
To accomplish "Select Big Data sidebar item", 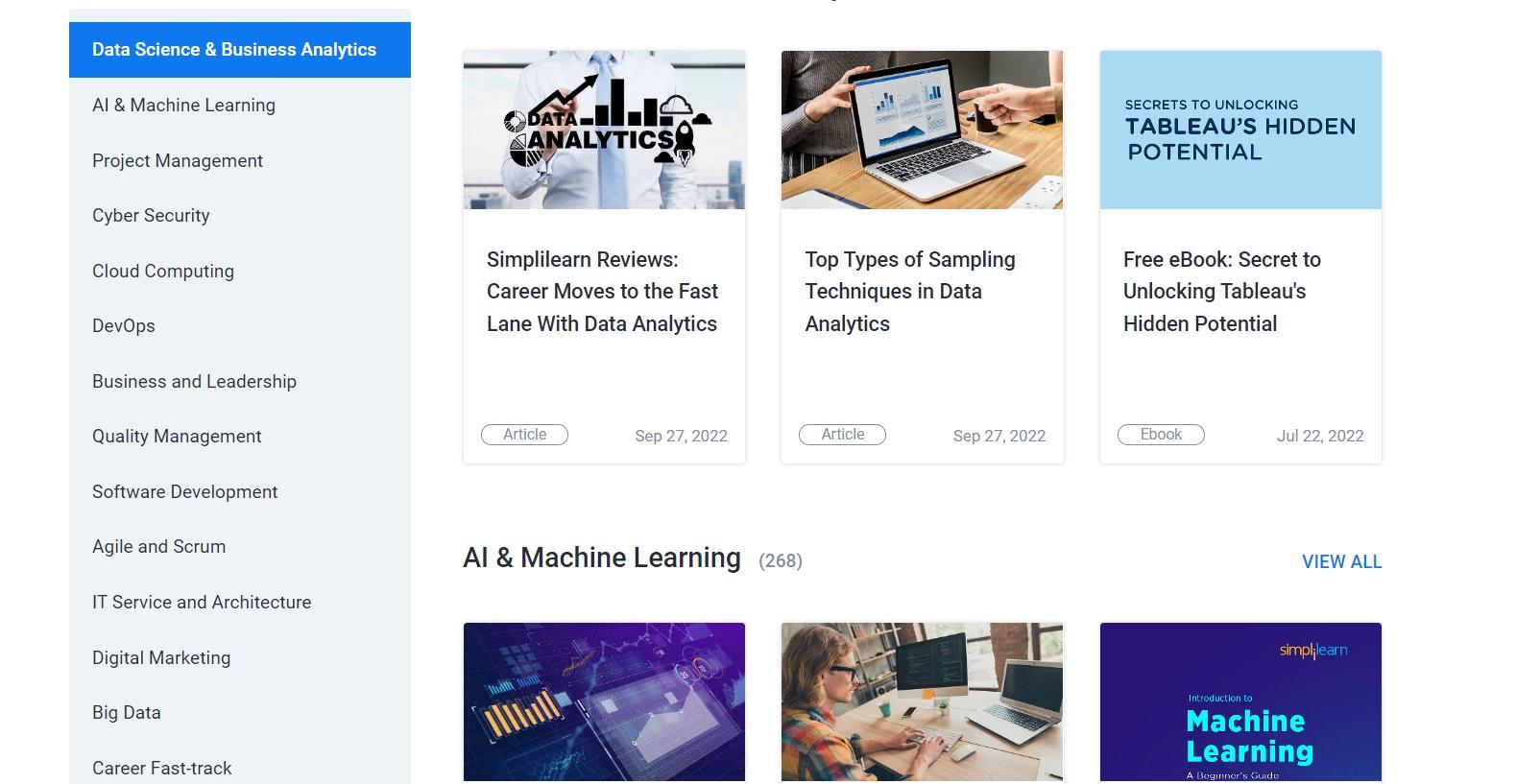I will [x=239, y=713].
